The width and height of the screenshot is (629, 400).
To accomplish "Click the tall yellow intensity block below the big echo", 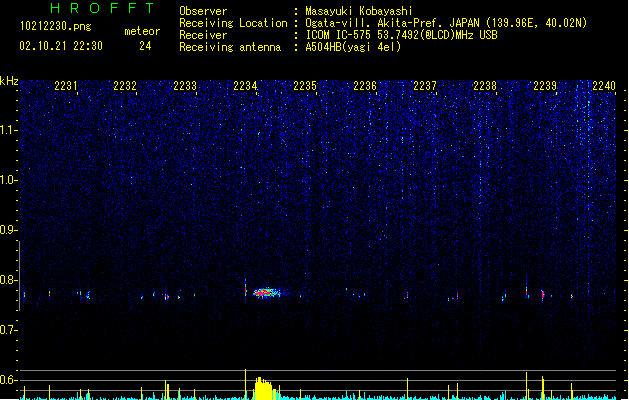I will pyautogui.click(x=264, y=388).
